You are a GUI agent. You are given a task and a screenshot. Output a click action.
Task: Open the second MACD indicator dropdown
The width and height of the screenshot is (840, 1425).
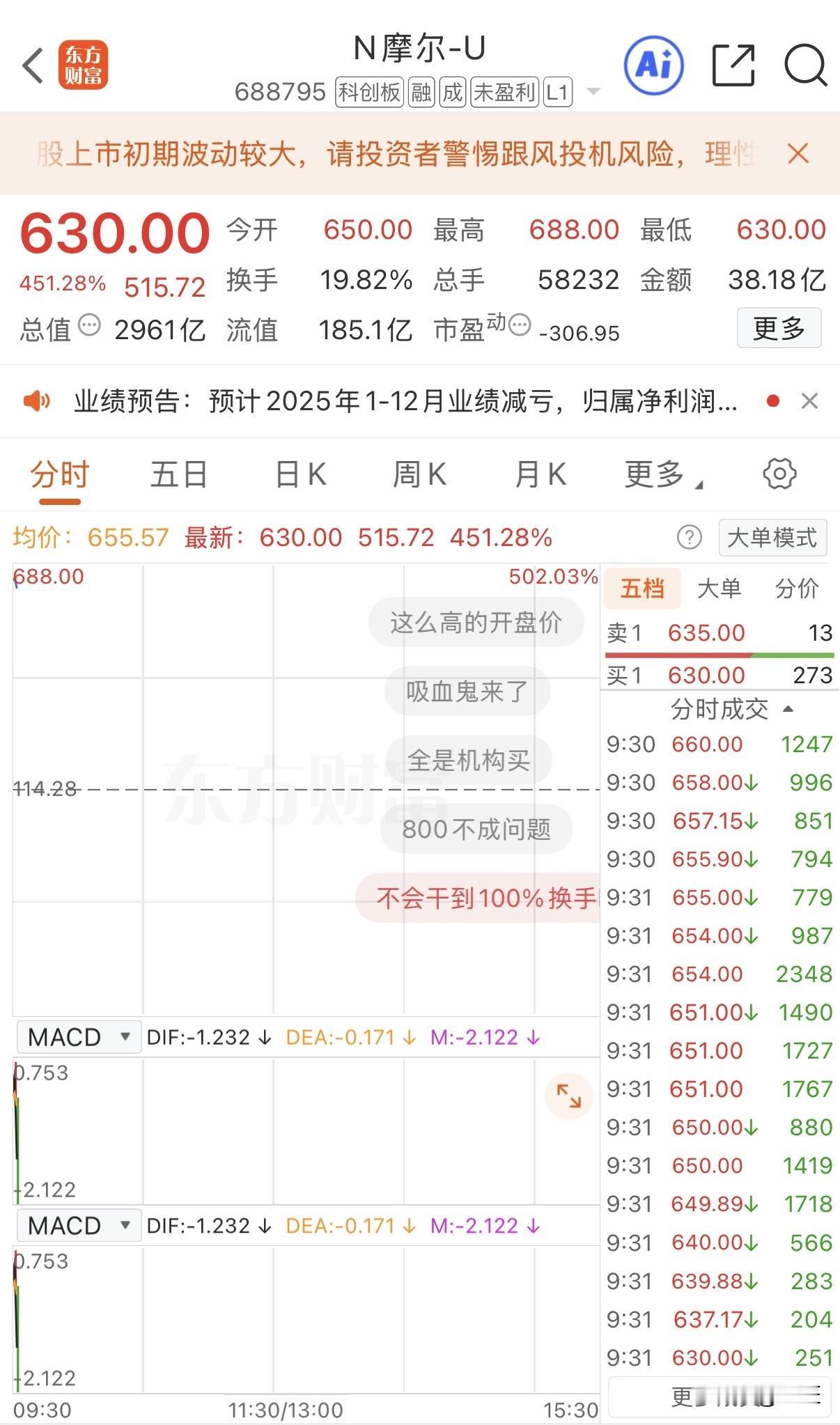(x=78, y=1225)
